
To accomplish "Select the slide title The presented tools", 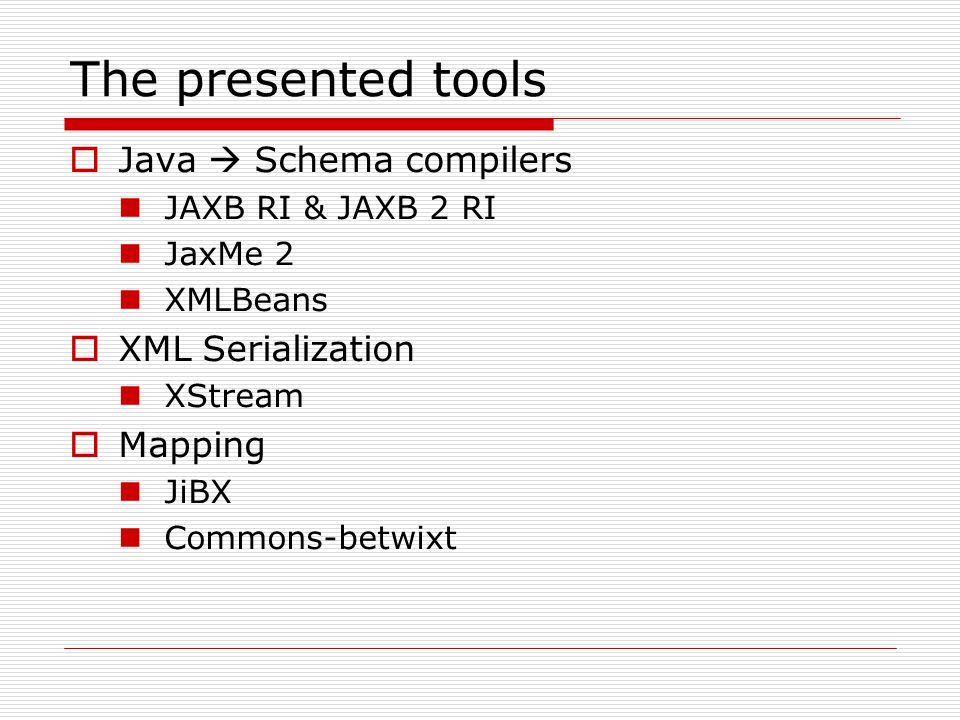I will click(x=308, y=80).
